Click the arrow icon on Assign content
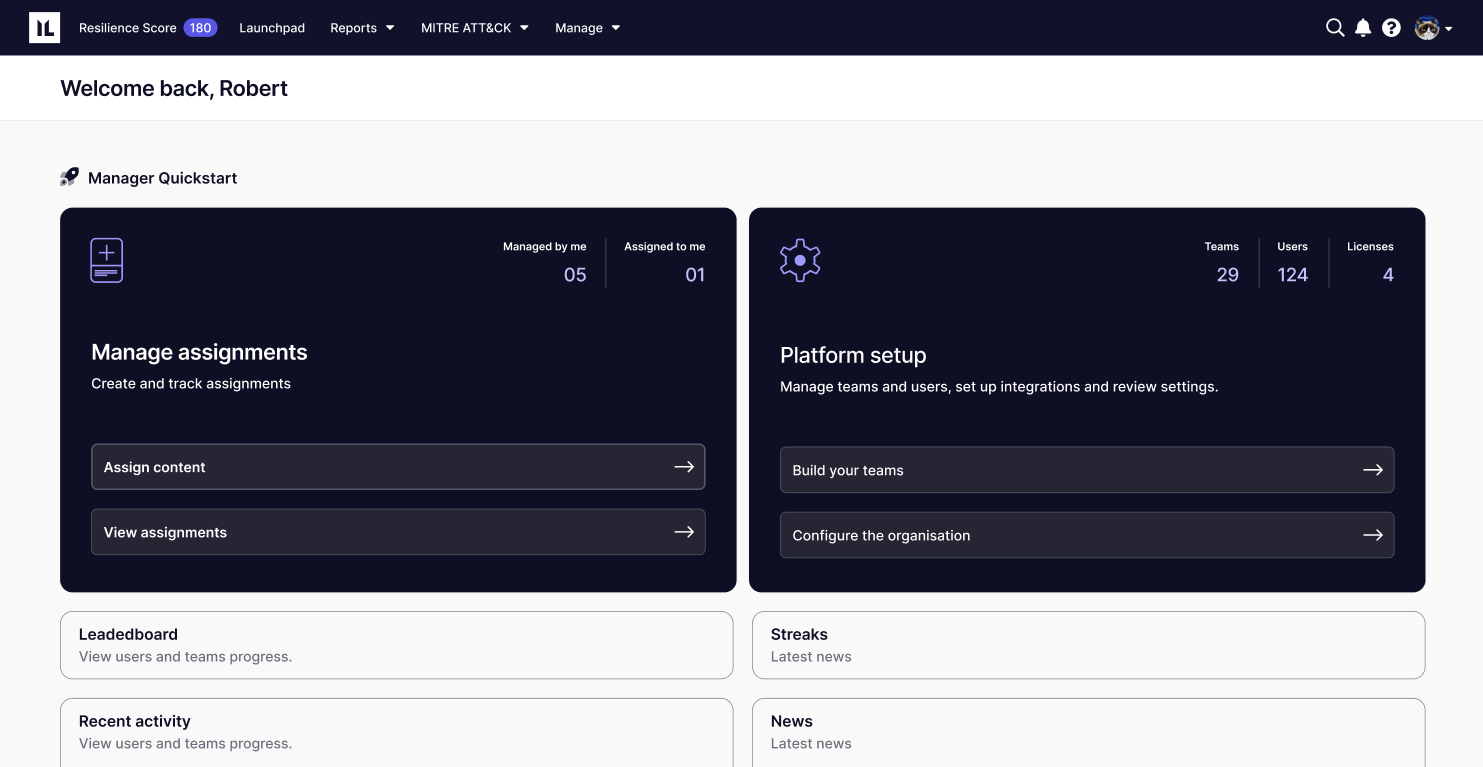The image size is (1483, 767). coord(685,466)
